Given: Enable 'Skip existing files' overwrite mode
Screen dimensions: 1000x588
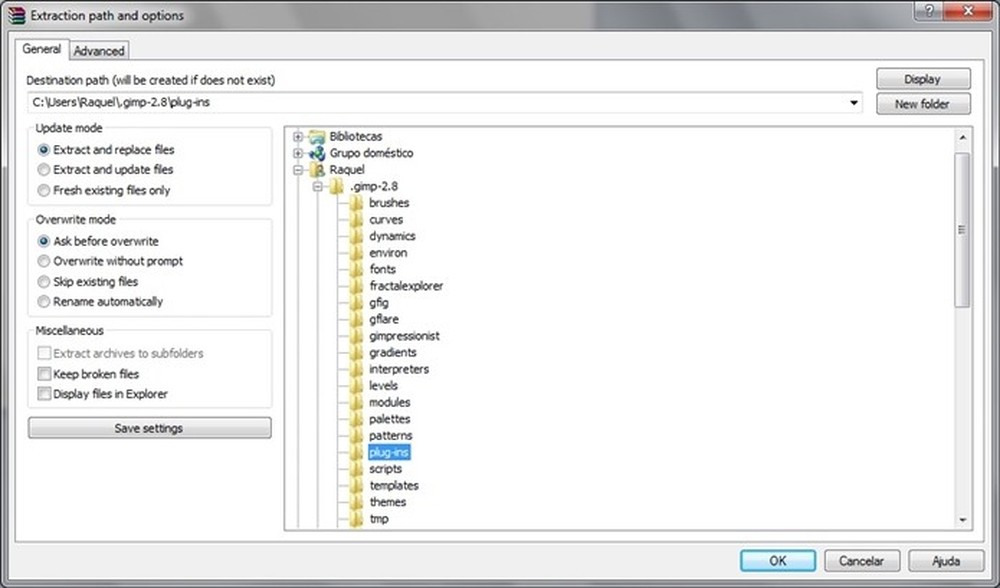Looking at the screenshot, I should pos(43,281).
